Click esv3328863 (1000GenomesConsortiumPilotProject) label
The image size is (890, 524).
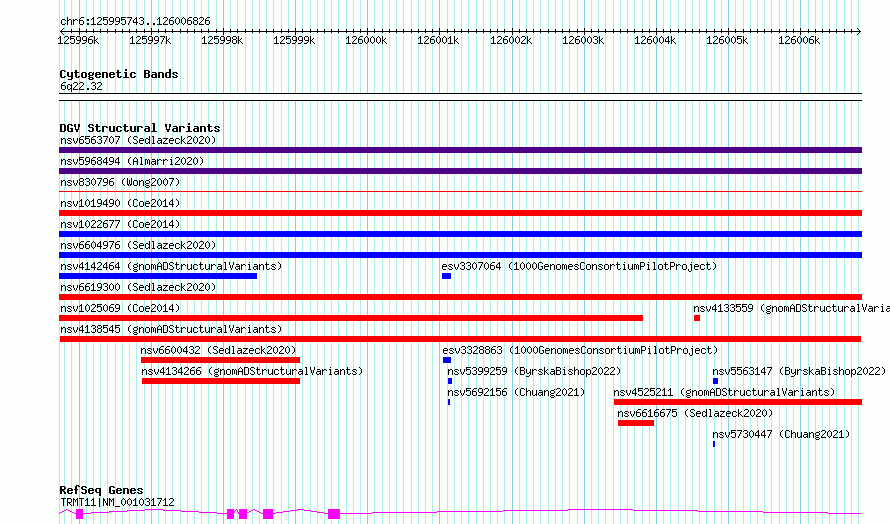click(x=580, y=350)
